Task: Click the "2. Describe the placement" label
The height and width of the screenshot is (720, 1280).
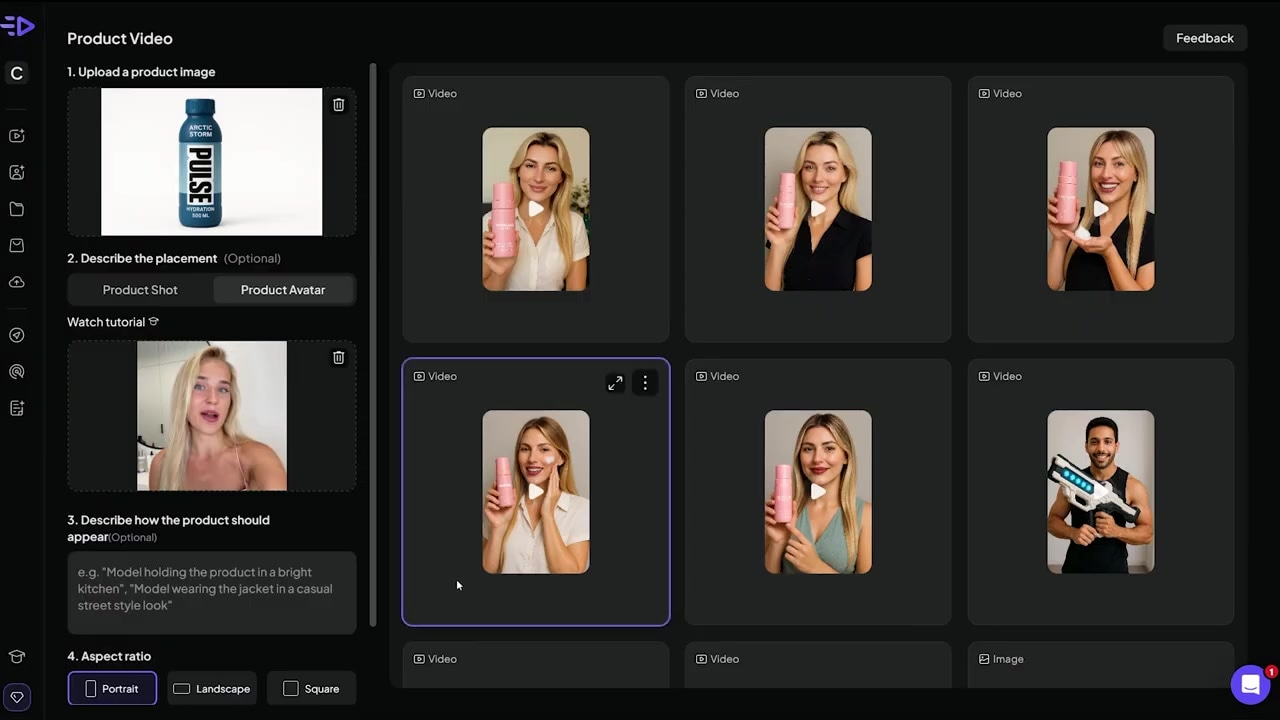Action: (x=142, y=258)
